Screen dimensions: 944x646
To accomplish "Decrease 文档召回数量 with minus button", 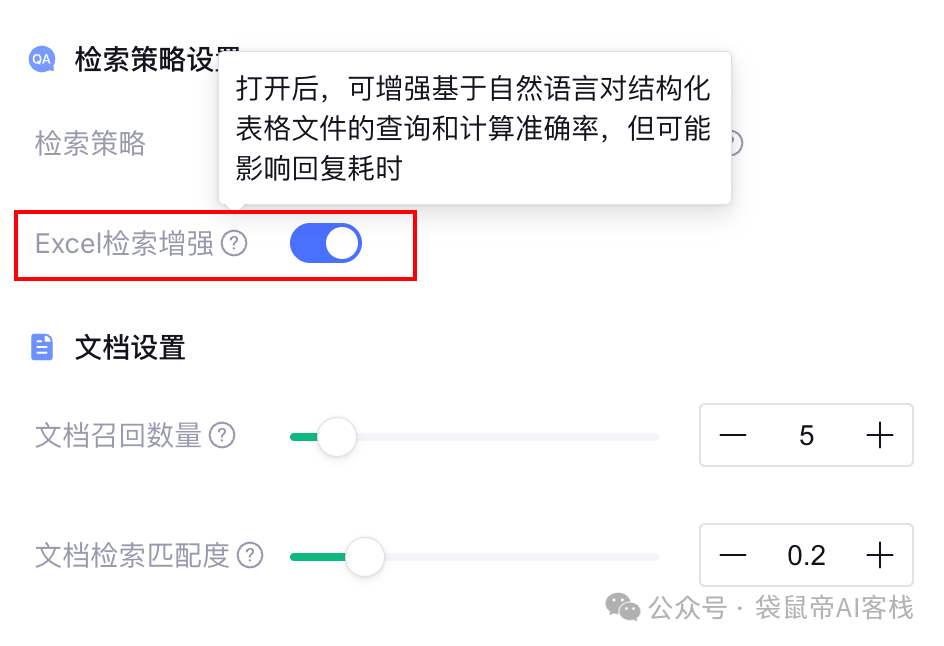I will coord(733,436).
